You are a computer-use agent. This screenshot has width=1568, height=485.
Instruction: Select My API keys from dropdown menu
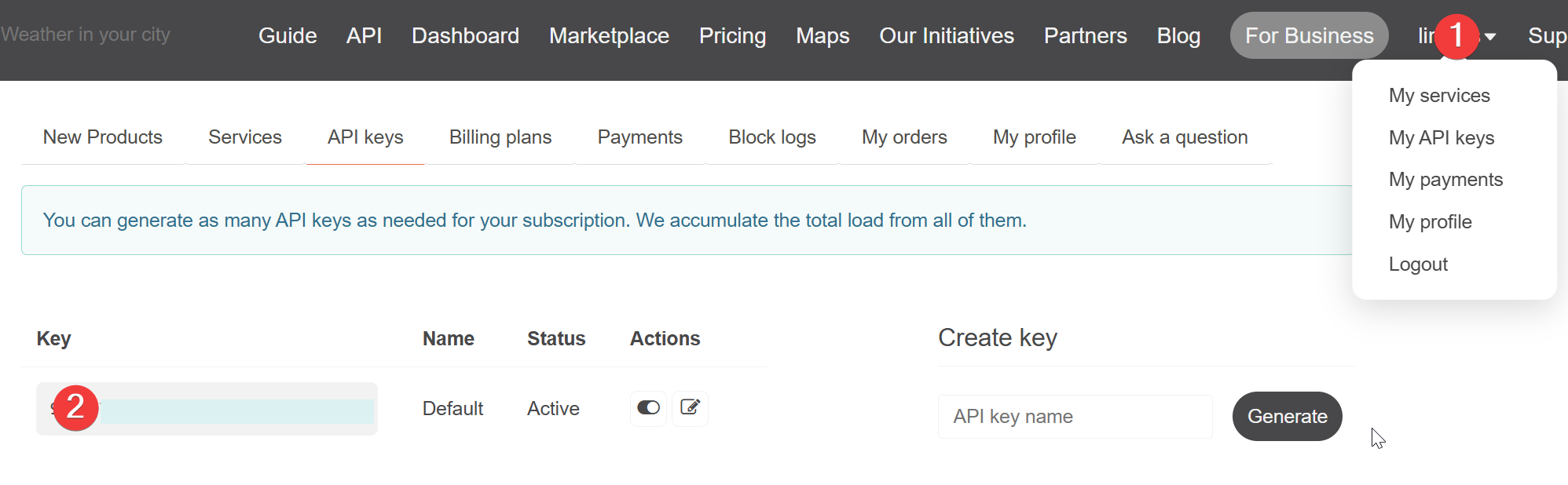1442,138
